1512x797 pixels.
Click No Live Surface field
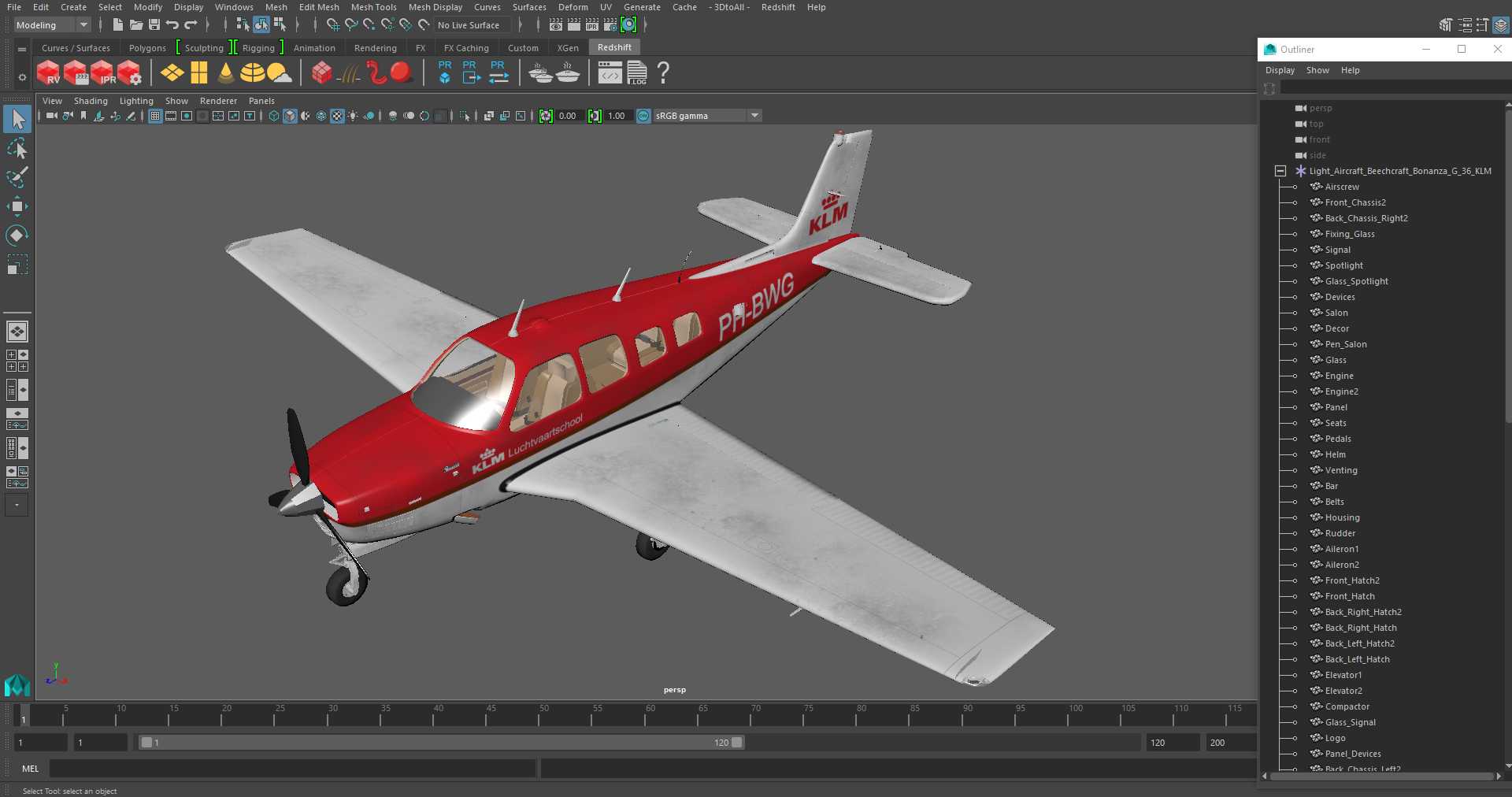474,25
